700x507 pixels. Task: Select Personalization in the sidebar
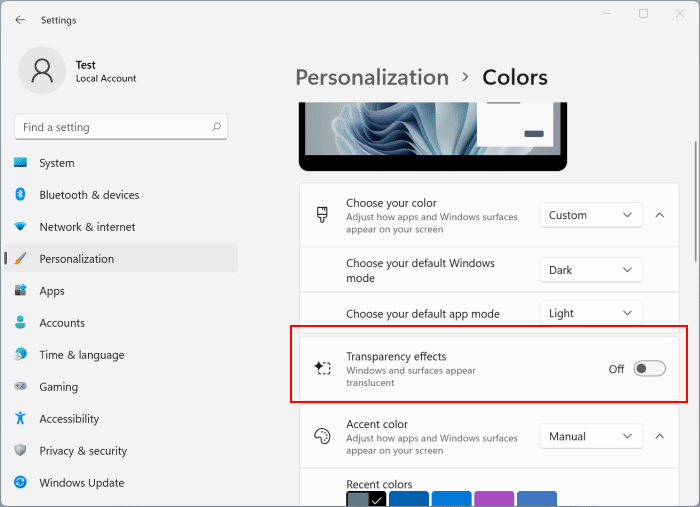pyautogui.click(x=121, y=258)
